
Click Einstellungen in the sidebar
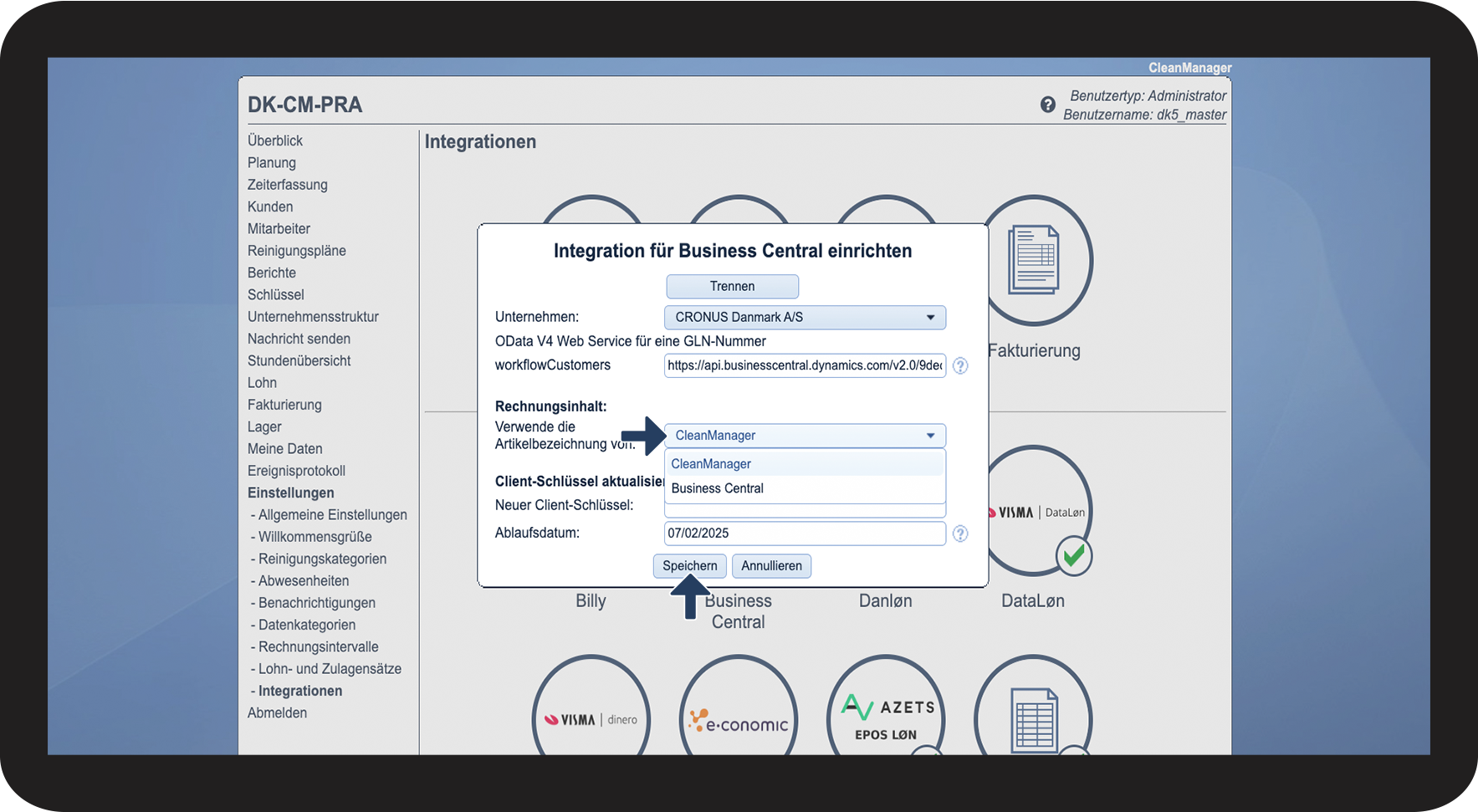coord(291,493)
